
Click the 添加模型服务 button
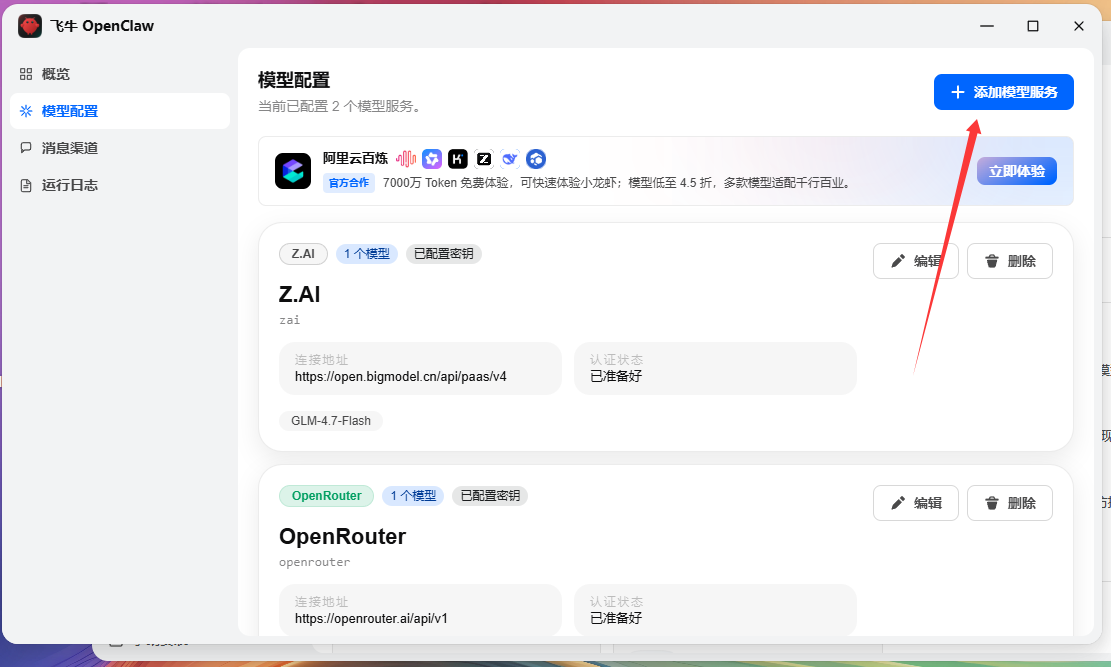(1003, 92)
